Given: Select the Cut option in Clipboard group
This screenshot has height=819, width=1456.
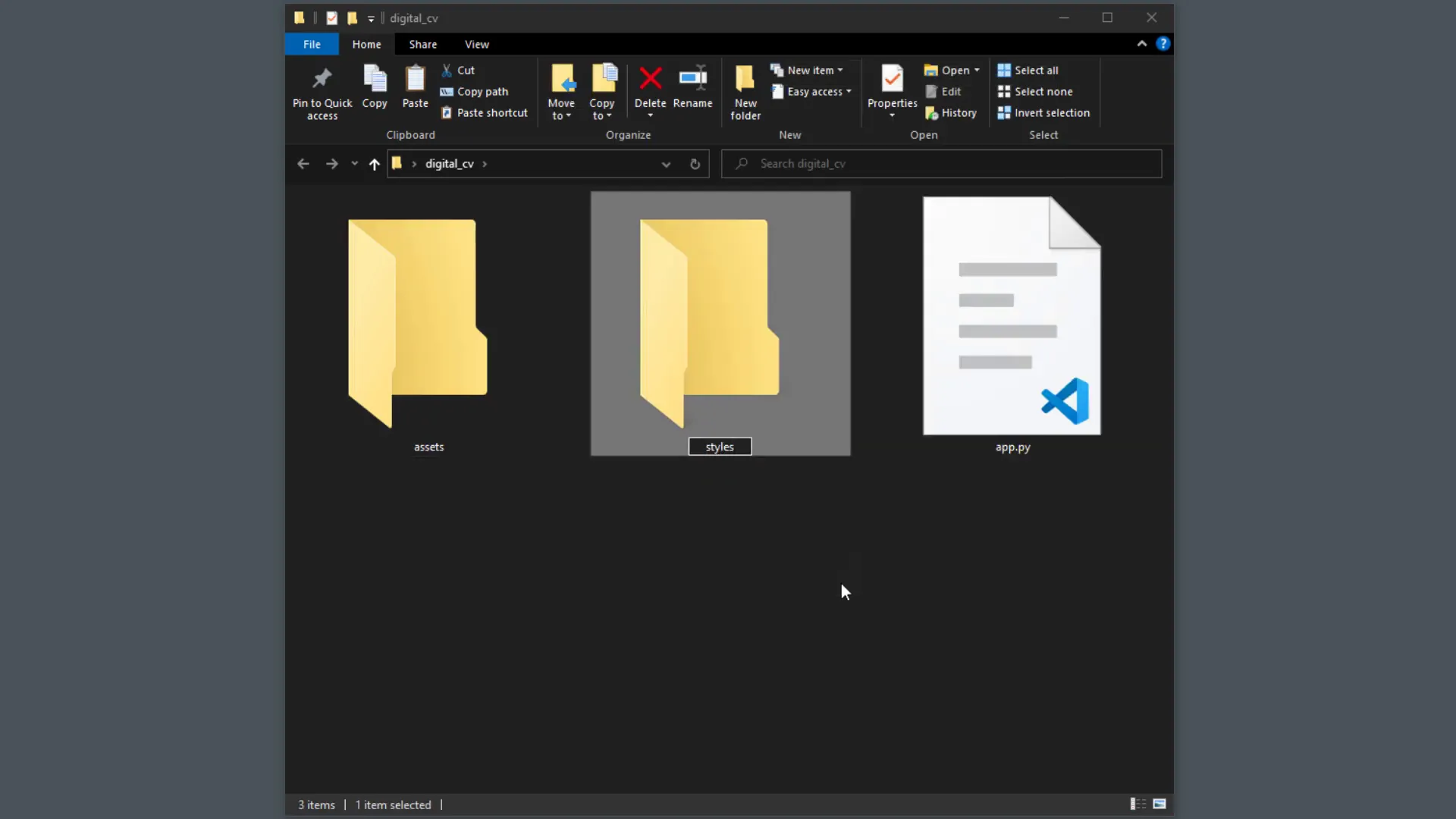Looking at the screenshot, I should pos(458,70).
